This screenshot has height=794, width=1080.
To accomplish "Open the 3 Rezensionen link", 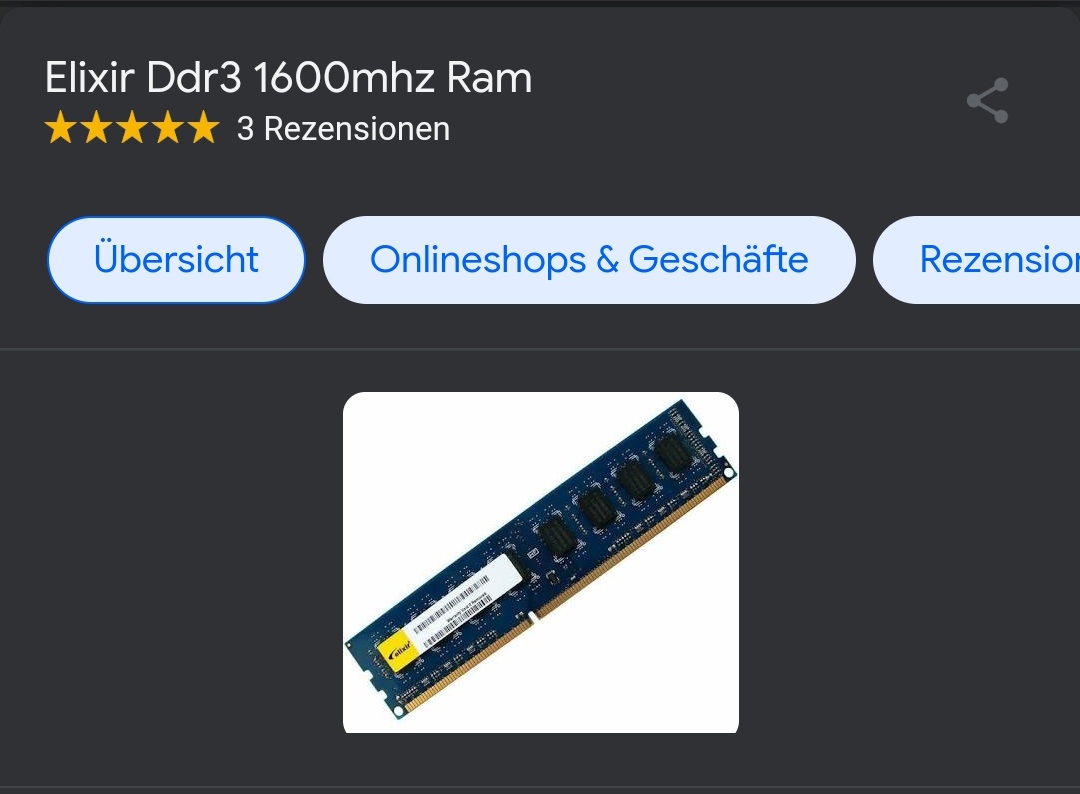I will point(343,129).
